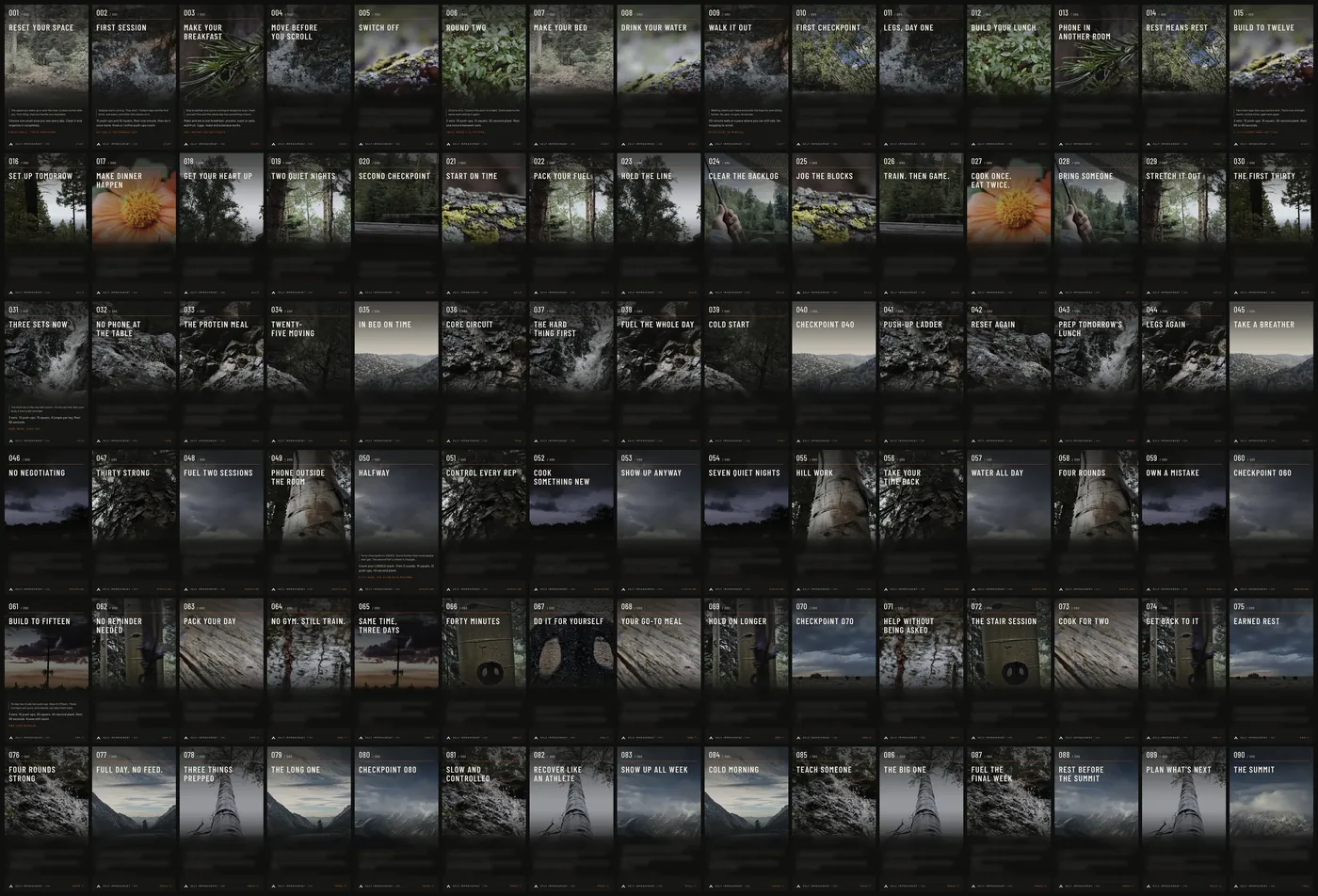Open the 'Drink Your Water' card
The width and height of the screenshot is (1318, 896).
[x=659, y=76]
